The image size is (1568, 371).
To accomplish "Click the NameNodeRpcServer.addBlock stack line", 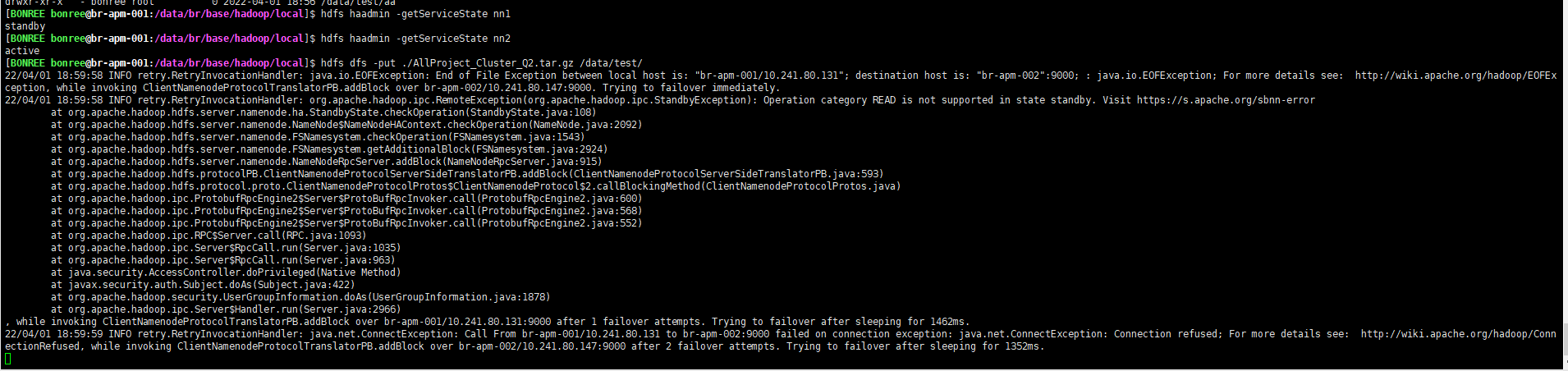I will click(326, 162).
